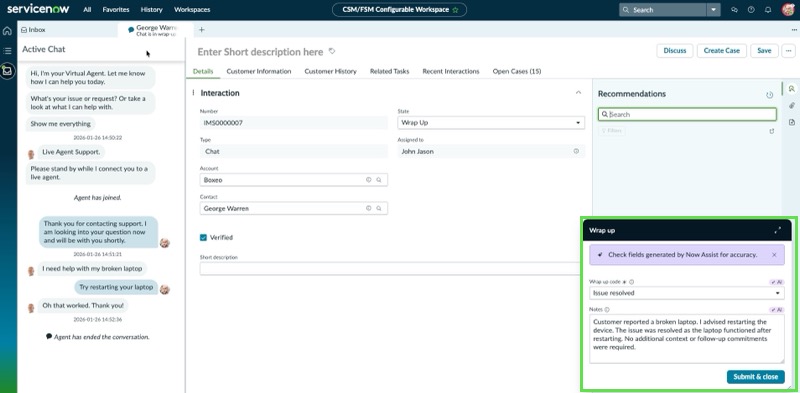800x393 pixels.
Task: Open the Attachments paperclip sidebar icon
Action: pyautogui.click(x=791, y=105)
